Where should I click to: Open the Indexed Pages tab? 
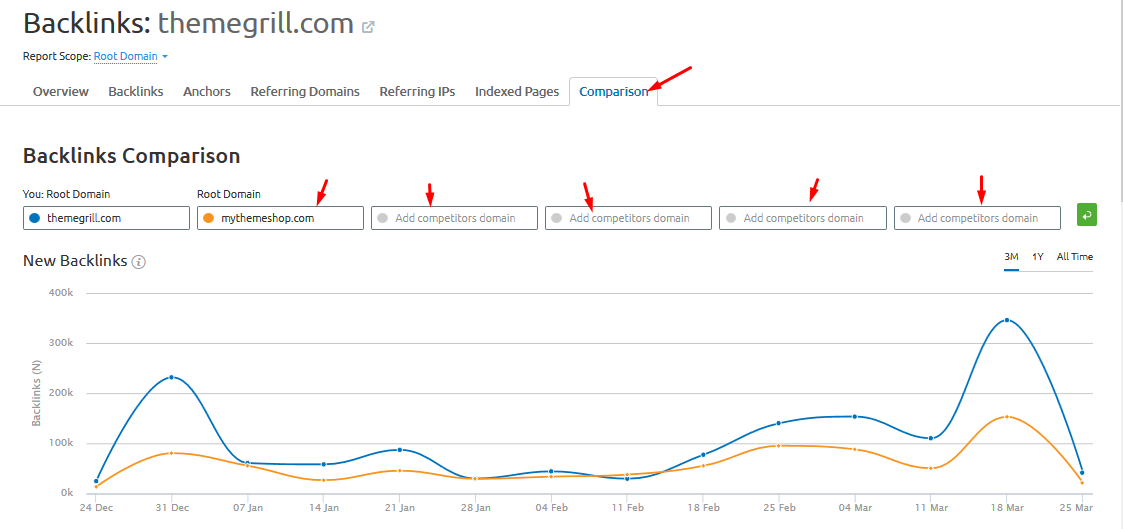(517, 92)
